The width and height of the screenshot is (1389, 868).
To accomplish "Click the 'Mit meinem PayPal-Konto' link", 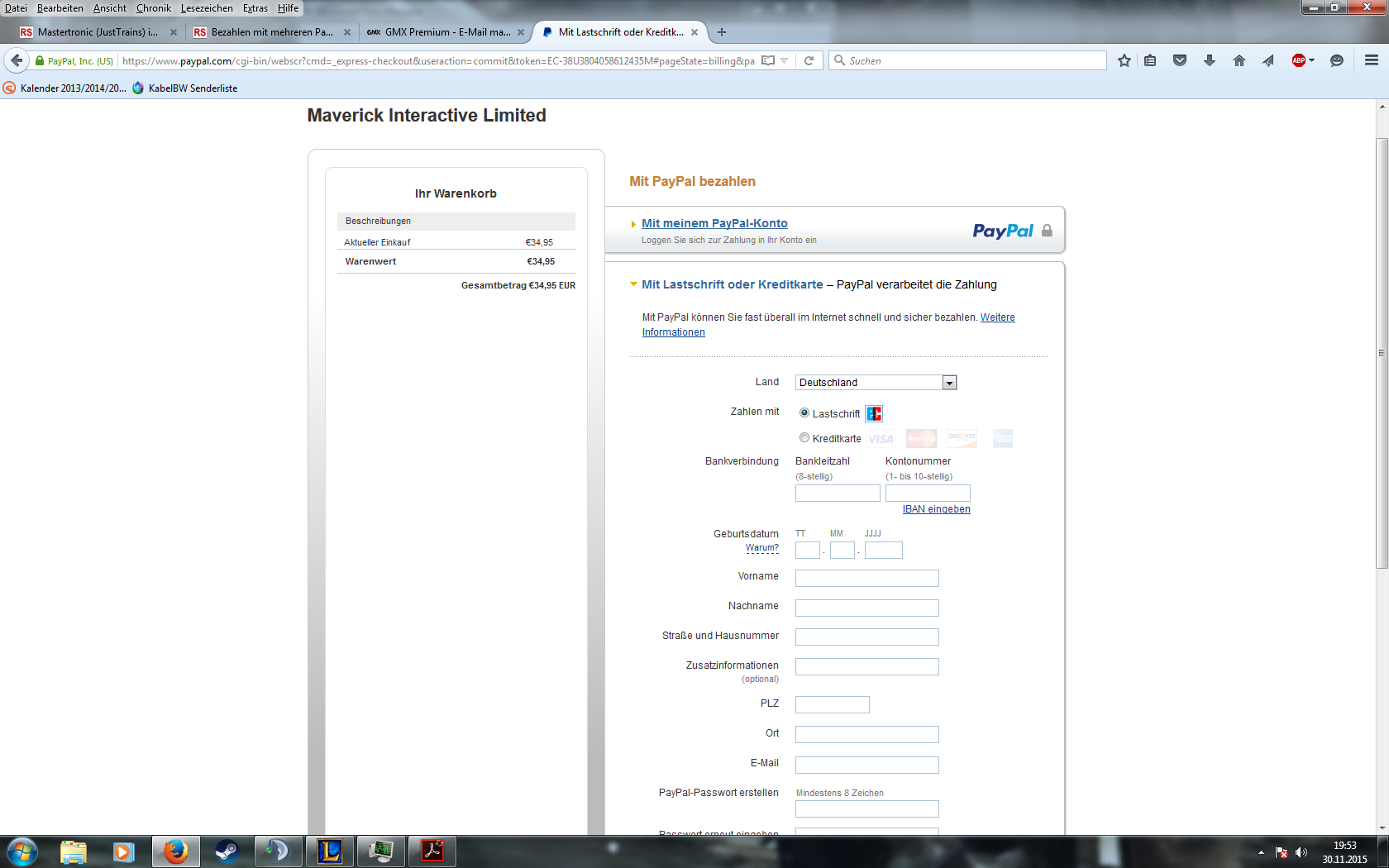I will click(714, 223).
